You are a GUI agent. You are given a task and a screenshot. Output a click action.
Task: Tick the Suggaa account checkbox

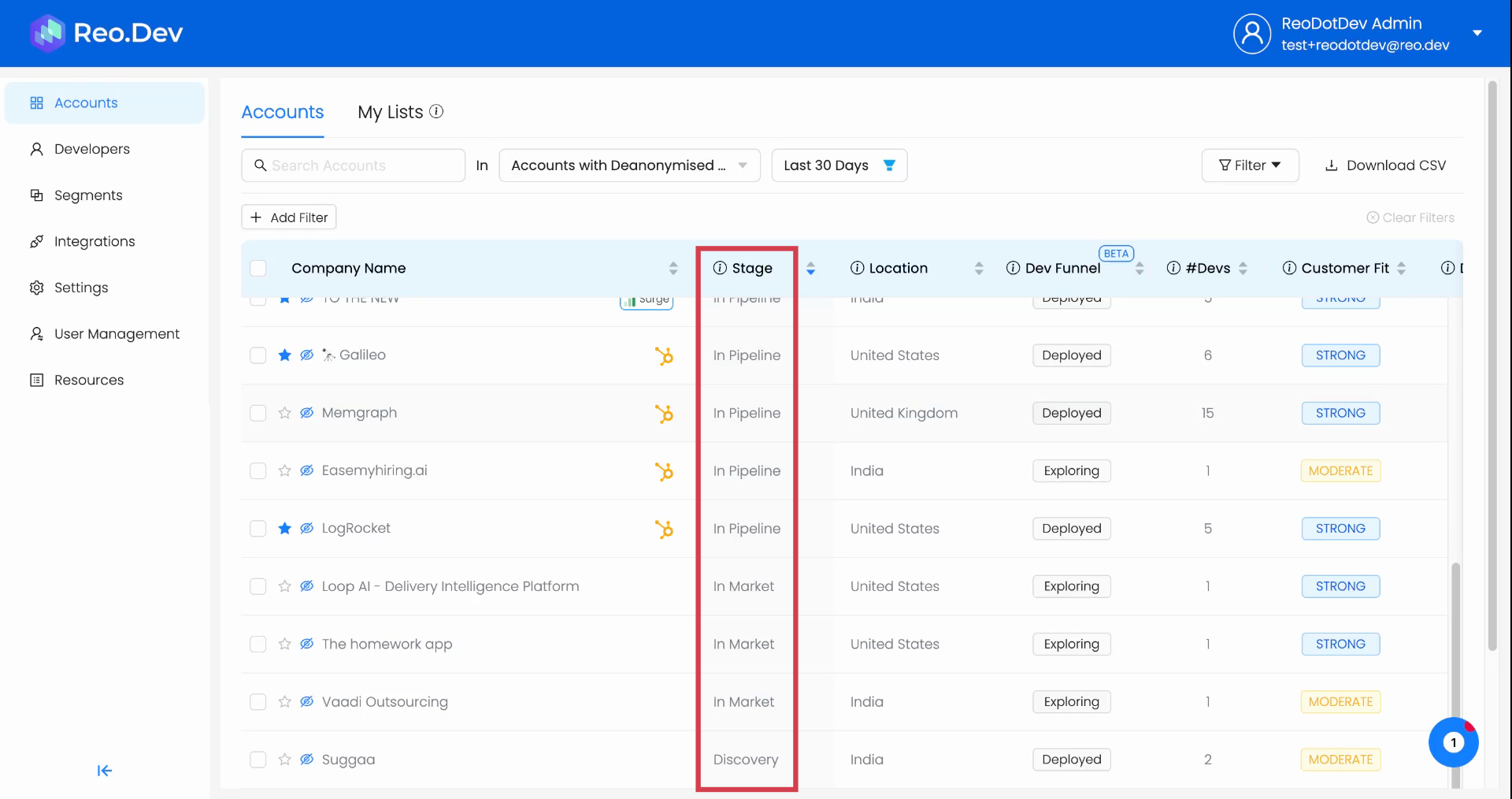pos(258,760)
